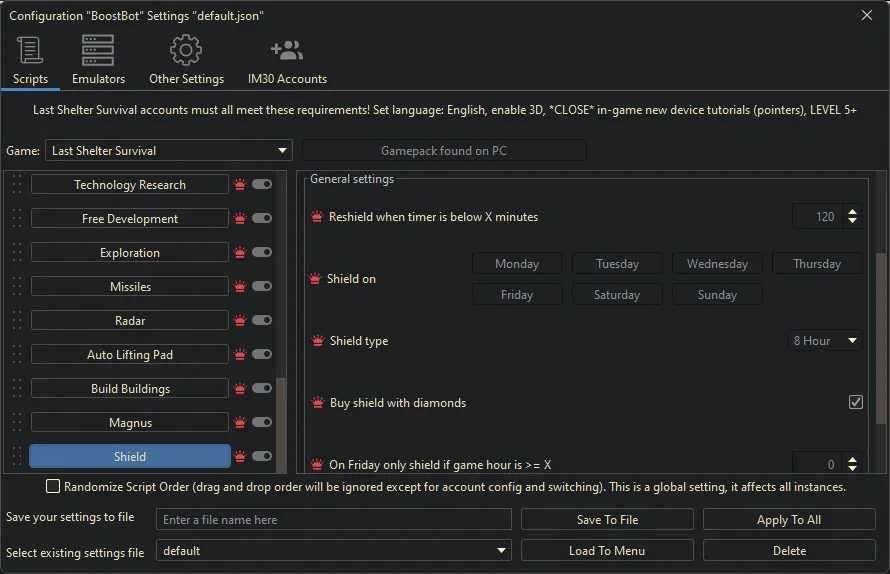Viewport: 890px width, 574px height.
Task: Toggle Free Development script switch
Action: [262, 218]
